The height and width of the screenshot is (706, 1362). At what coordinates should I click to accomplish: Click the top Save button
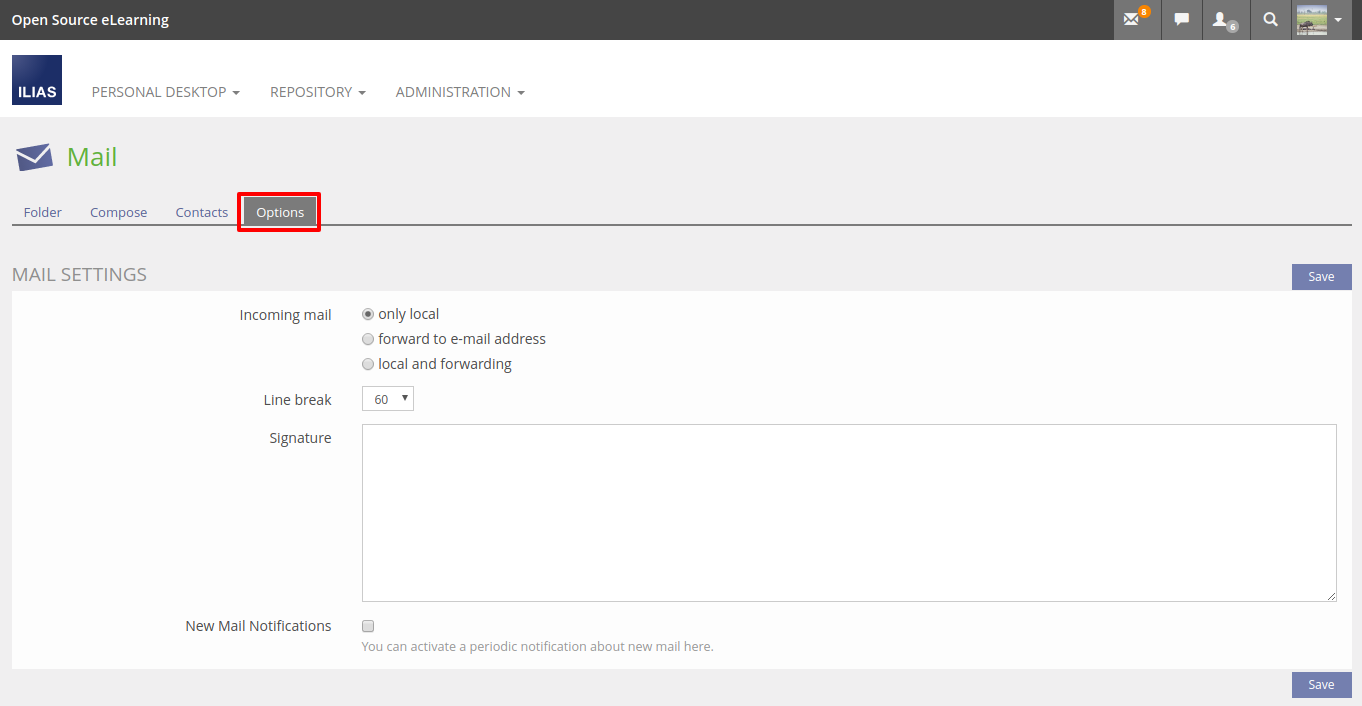point(1321,277)
